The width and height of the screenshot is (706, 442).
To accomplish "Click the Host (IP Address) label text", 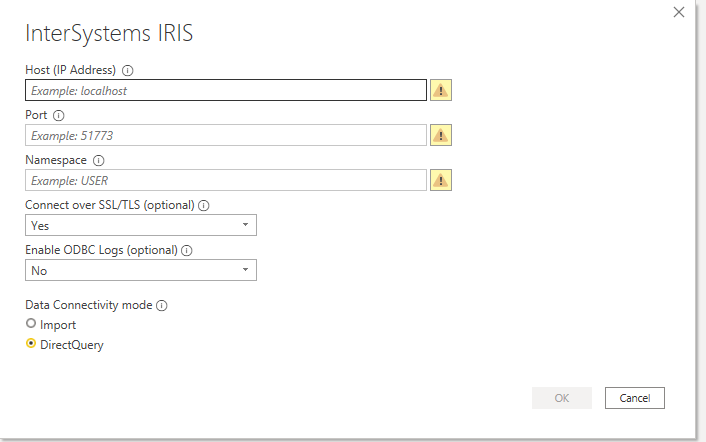I will tap(71, 70).
